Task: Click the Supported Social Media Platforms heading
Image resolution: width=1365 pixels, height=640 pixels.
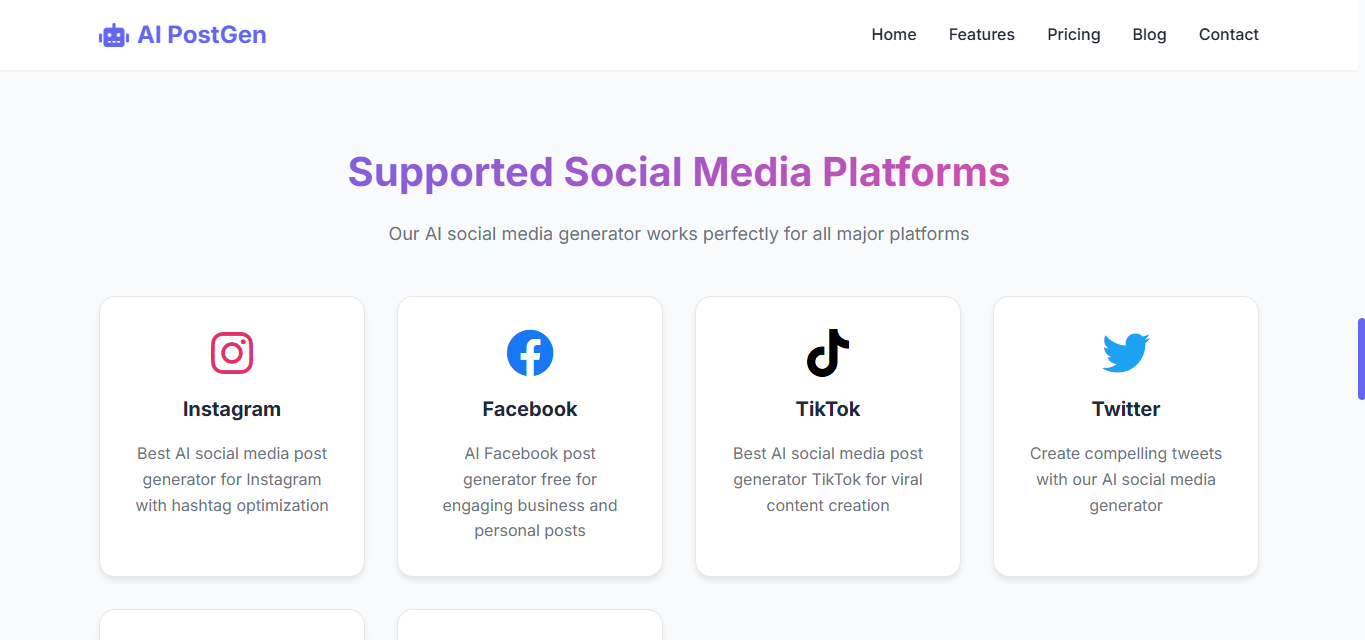Action: click(x=679, y=172)
